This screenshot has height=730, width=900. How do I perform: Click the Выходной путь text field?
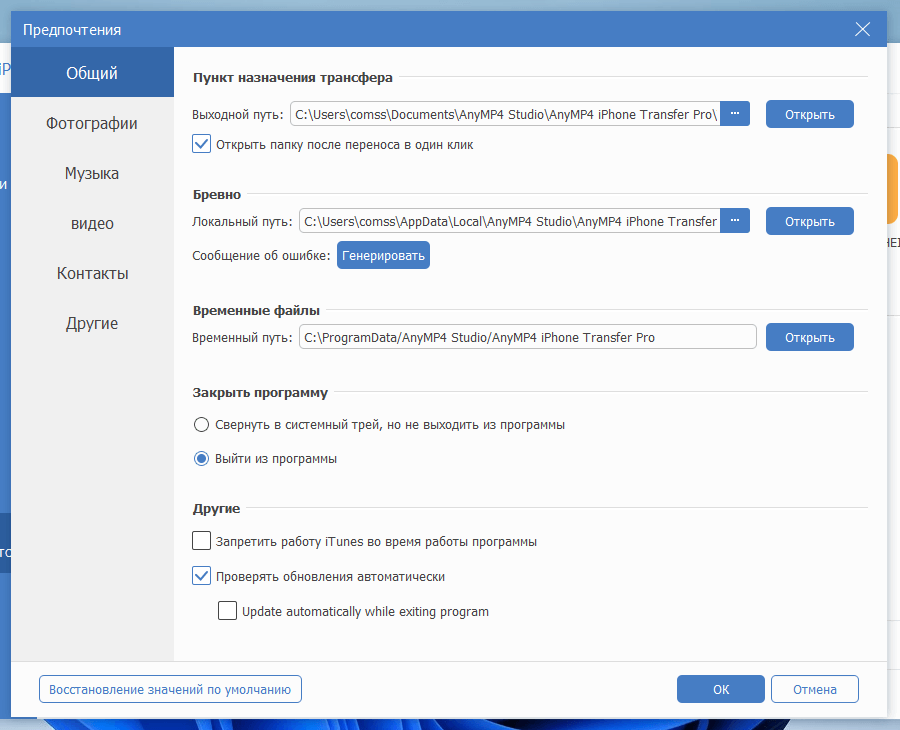pyautogui.click(x=505, y=114)
